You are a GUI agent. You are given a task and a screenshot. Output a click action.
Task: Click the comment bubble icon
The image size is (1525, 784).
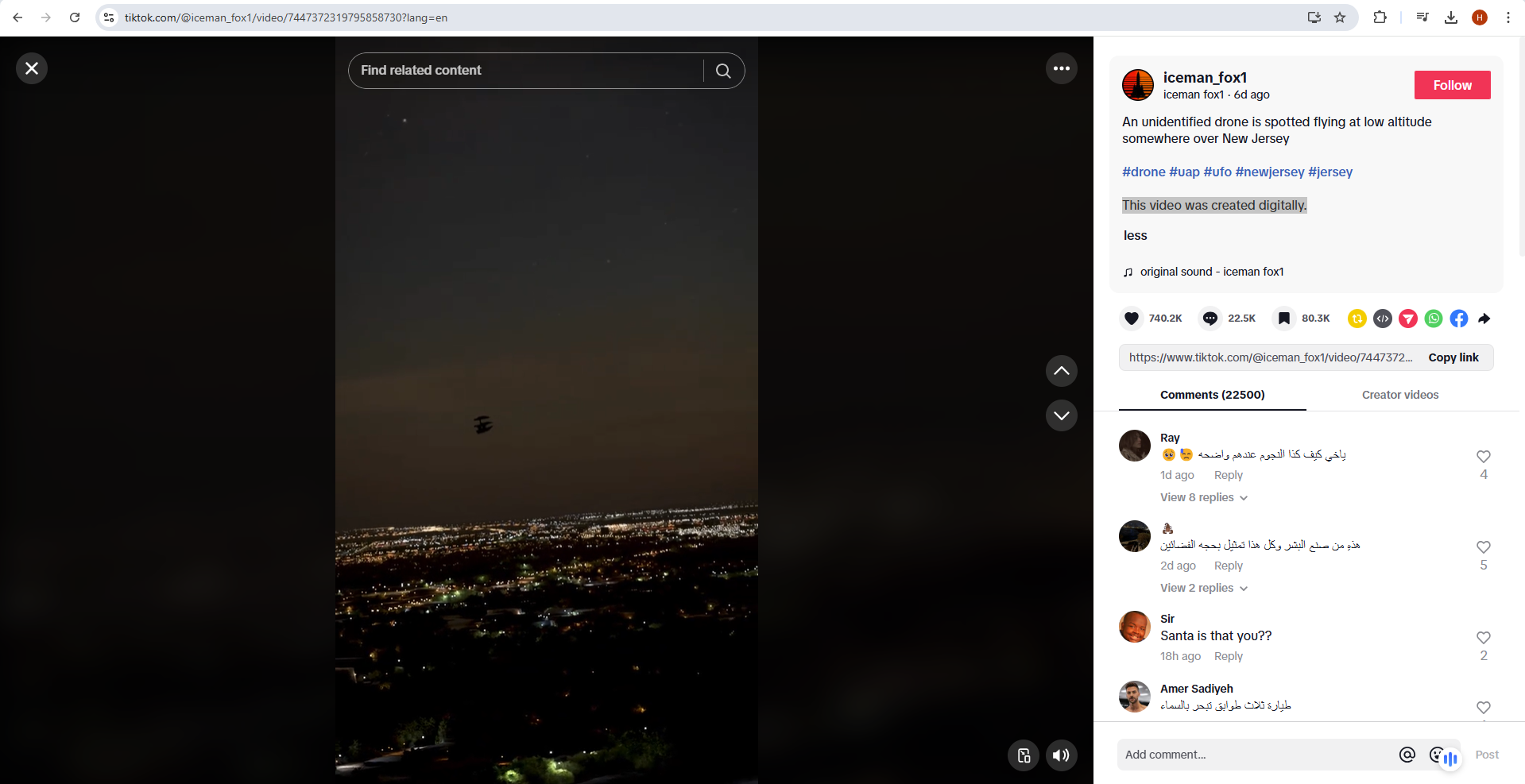coord(1210,319)
